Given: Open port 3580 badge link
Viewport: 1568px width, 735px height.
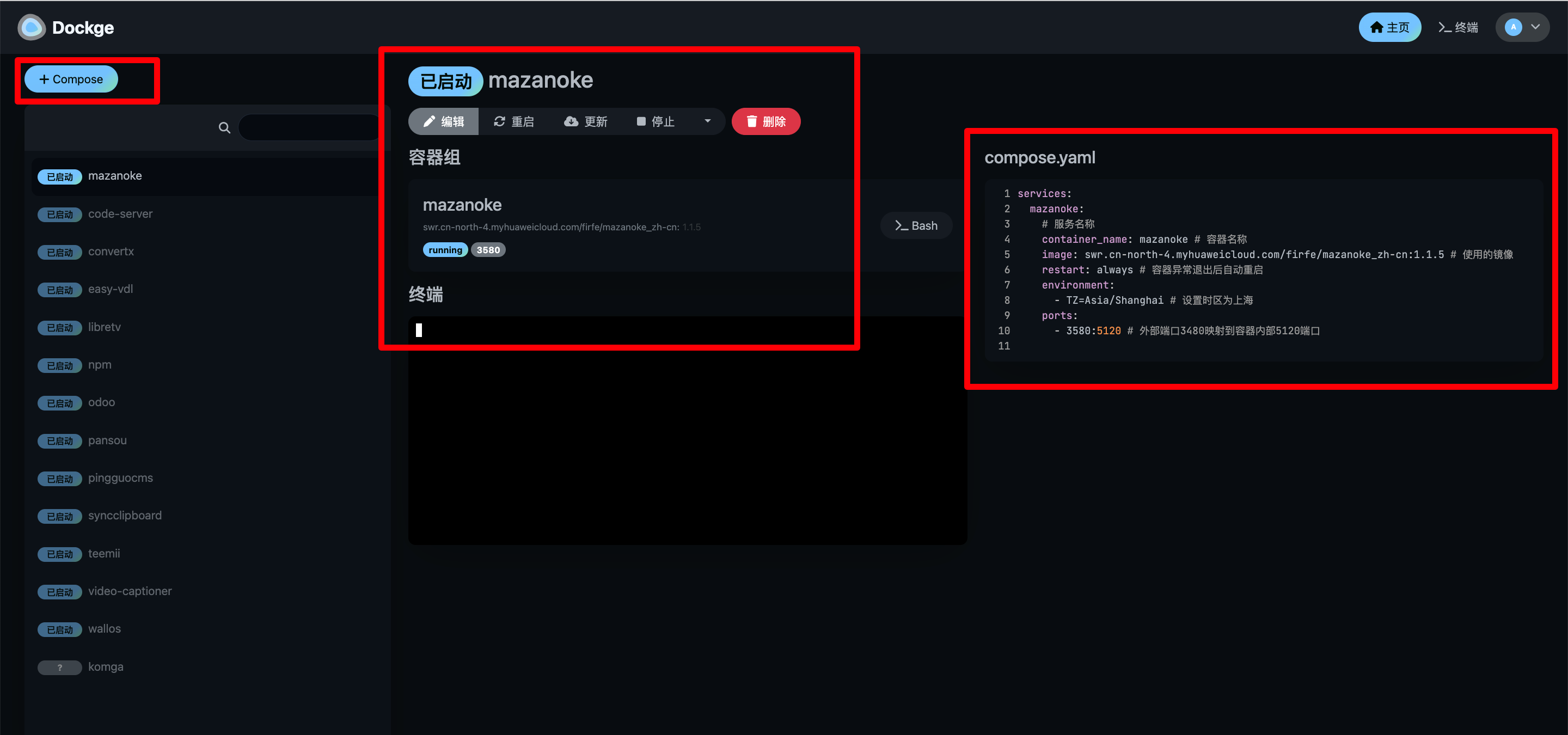Looking at the screenshot, I should [x=488, y=250].
